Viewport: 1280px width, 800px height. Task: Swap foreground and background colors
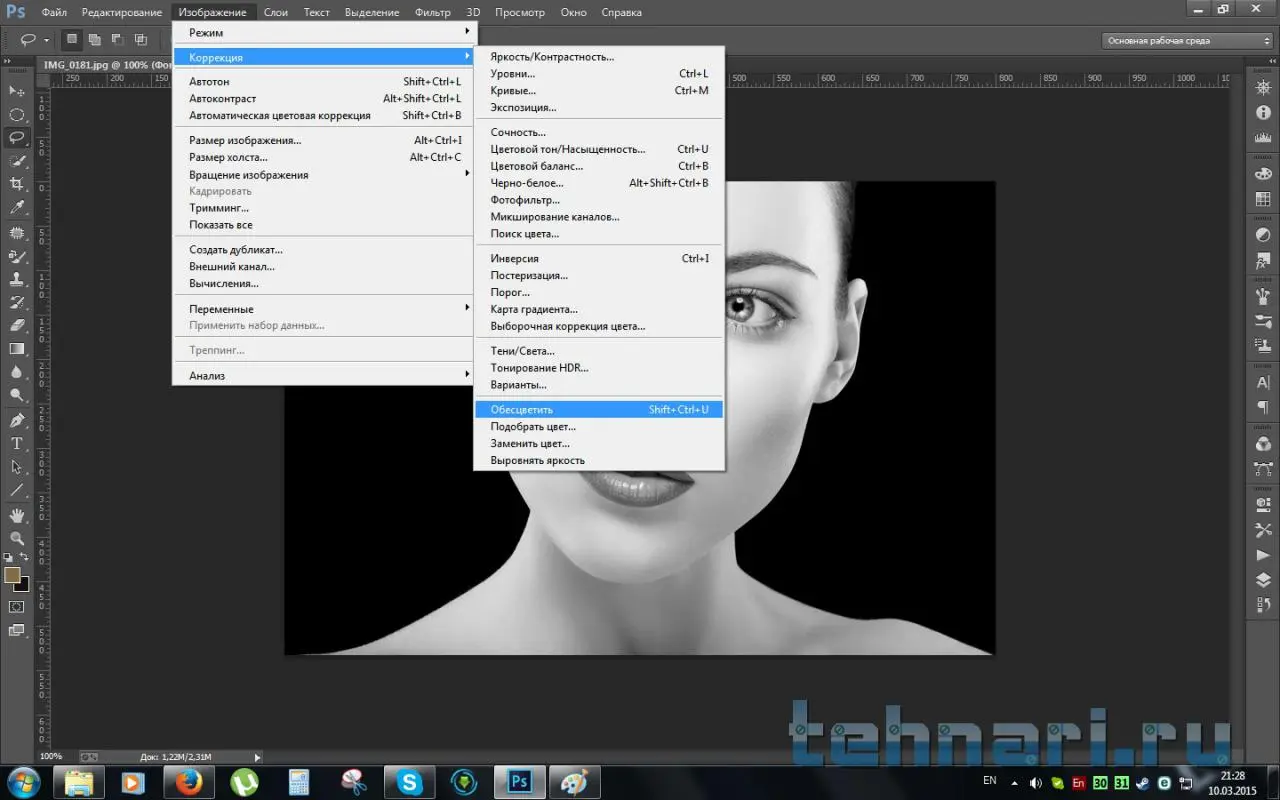25,558
